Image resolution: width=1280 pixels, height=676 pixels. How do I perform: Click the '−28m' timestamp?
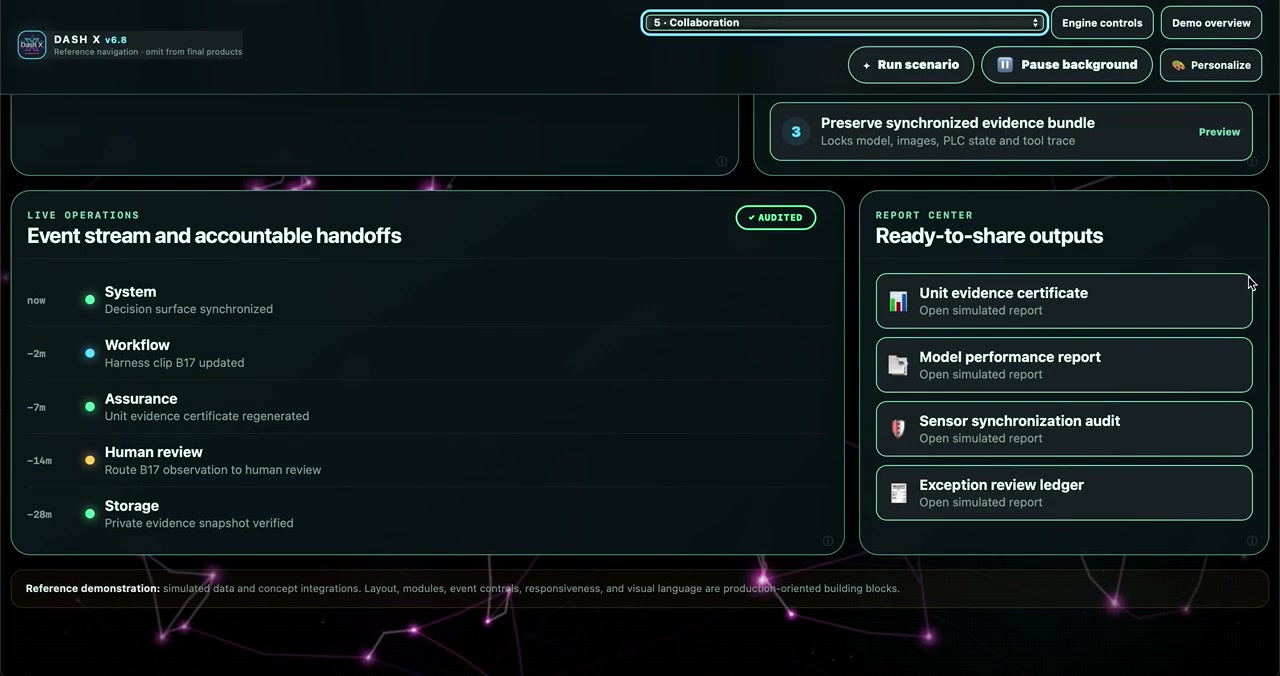pos(40,515)
